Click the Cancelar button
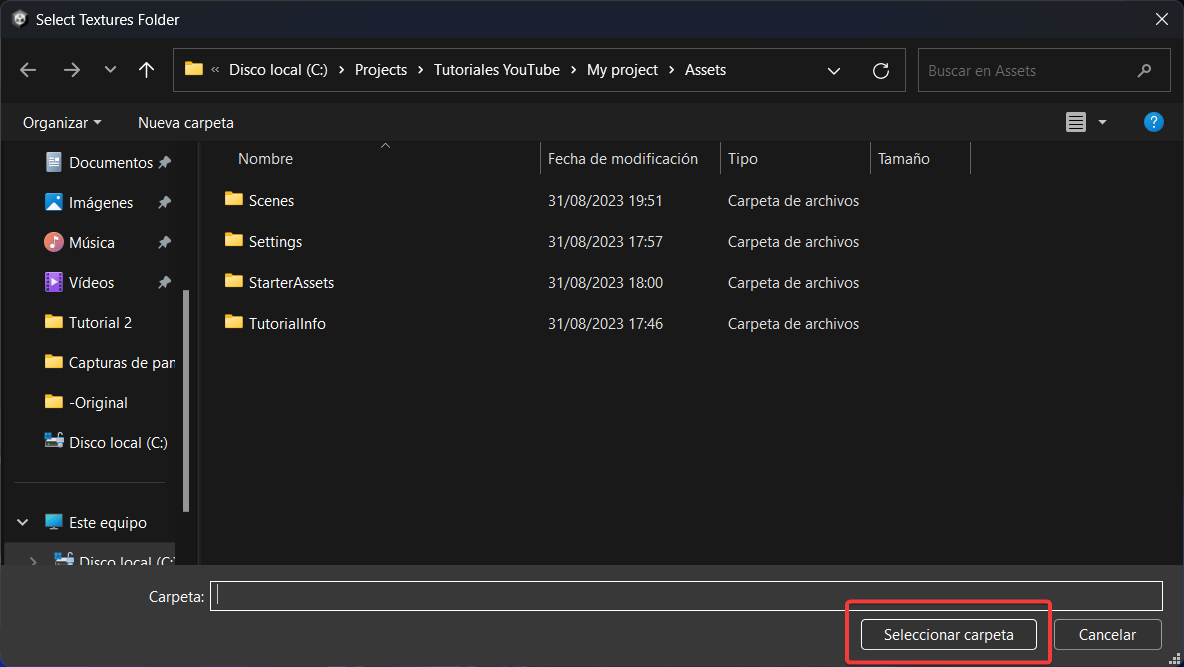This screenshot has height=667, width=1184. [1107, 635]
